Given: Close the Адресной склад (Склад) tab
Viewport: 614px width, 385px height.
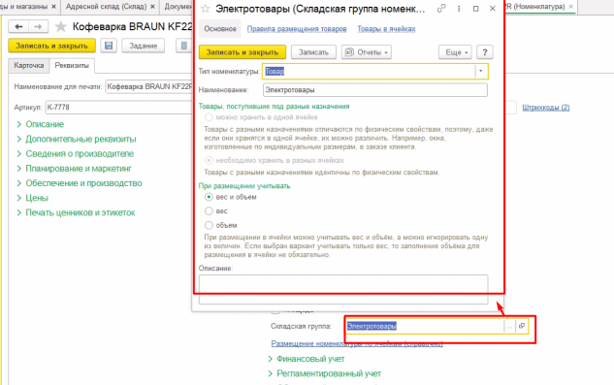Looking at the screenshot, I should 152,7.
